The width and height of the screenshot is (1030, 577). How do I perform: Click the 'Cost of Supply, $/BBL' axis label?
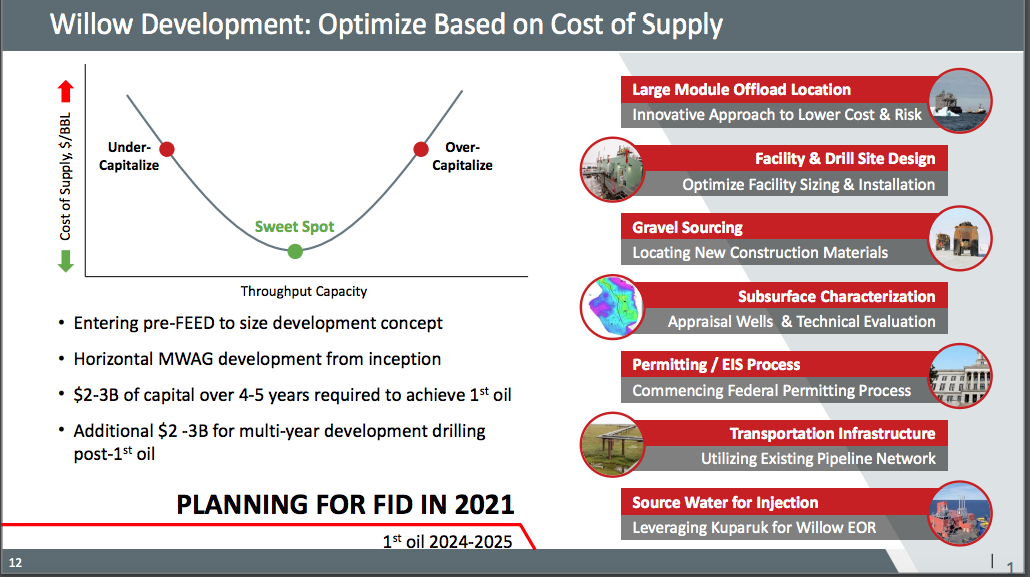click(65, 177)
